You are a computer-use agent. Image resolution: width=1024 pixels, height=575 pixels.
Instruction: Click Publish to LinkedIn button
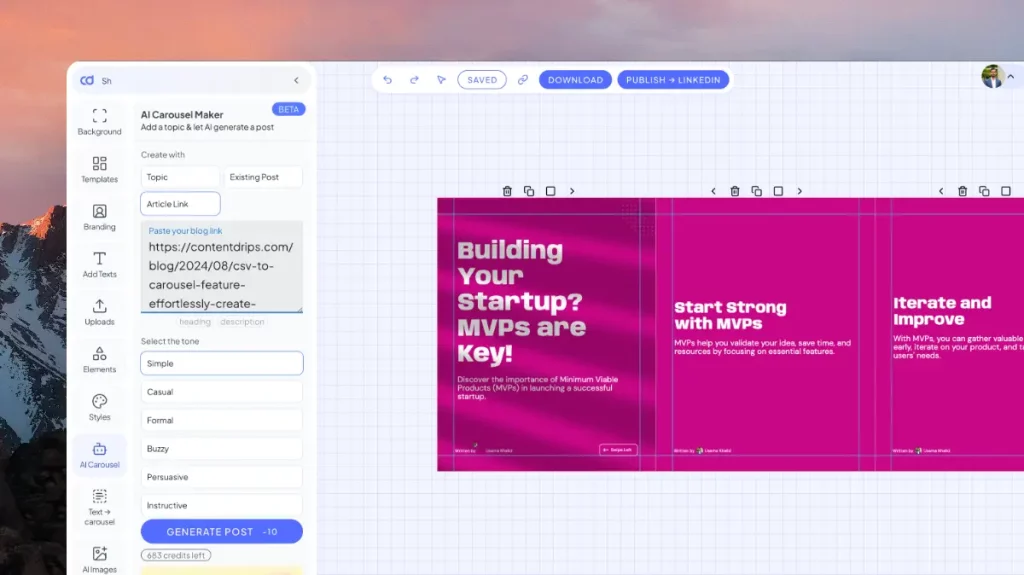[x=673, y=80]
